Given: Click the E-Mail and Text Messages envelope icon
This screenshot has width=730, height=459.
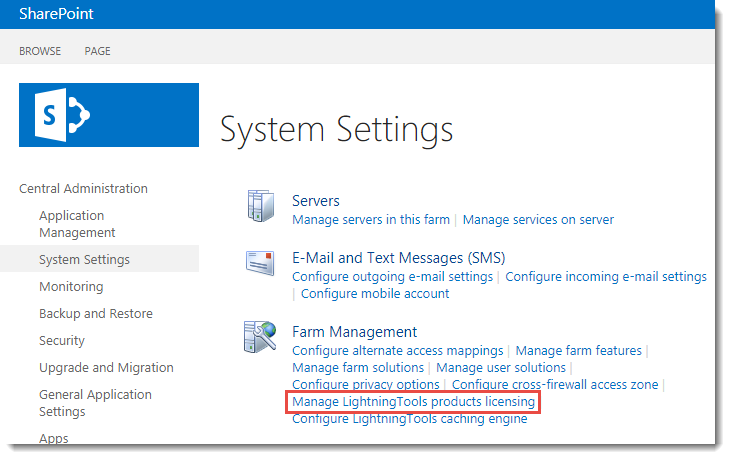Looking at the screenshot, I should 260,263.
